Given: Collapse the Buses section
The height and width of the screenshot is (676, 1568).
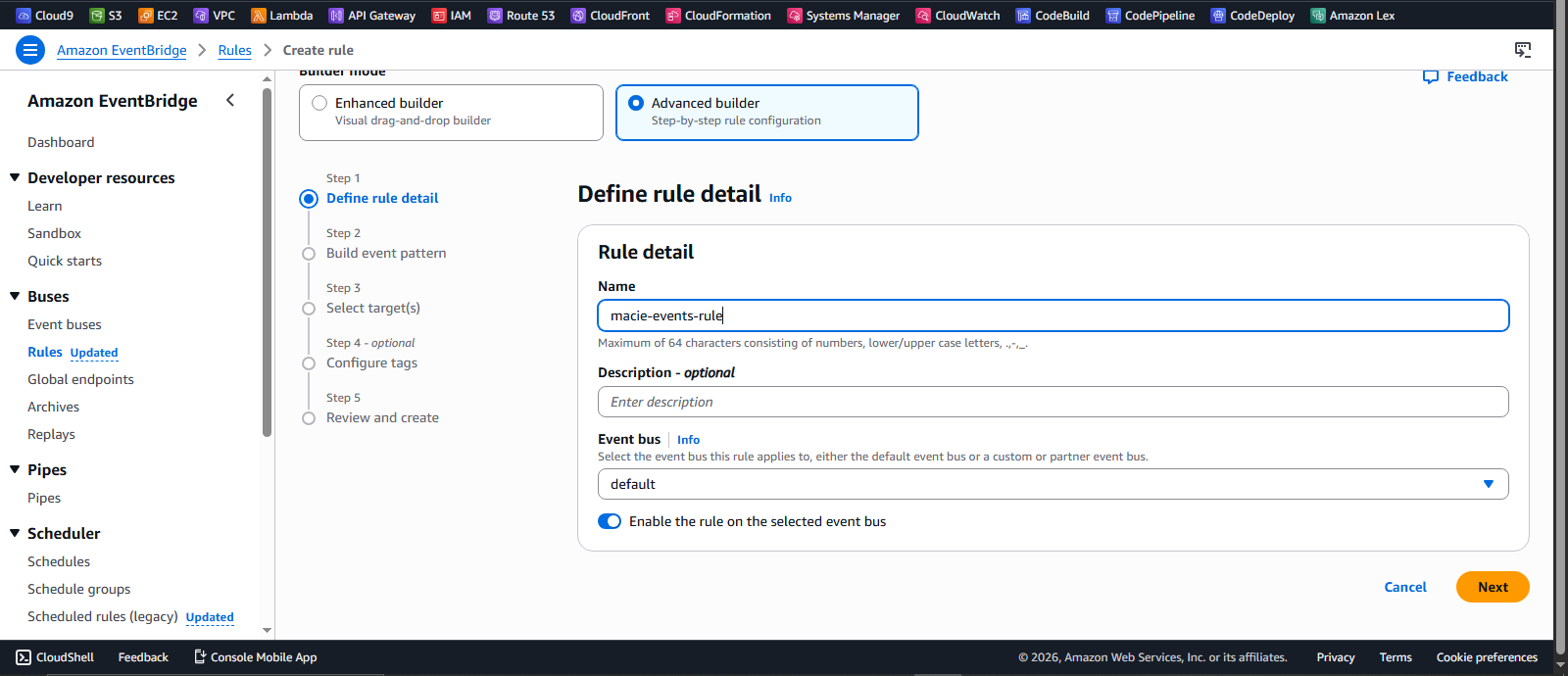Looking at the screenshot, I should (x=15, y=296).
